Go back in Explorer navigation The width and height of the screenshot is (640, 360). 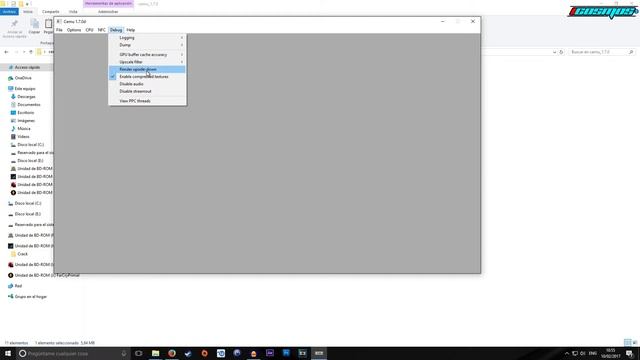tap(6, 52)
